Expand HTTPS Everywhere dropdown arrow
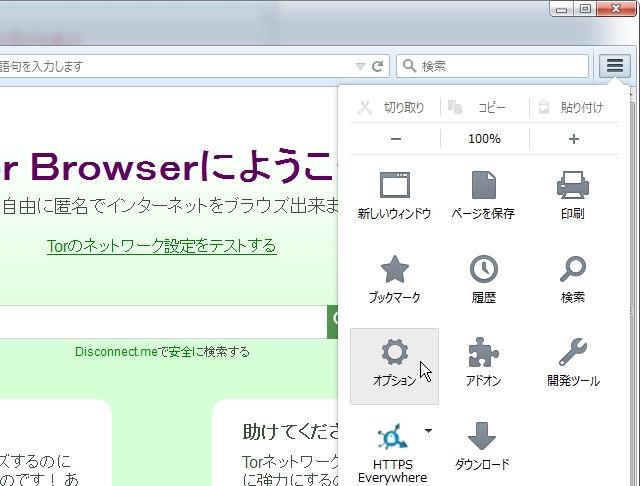This screenshot has height=486, width=640. point(428,431)
